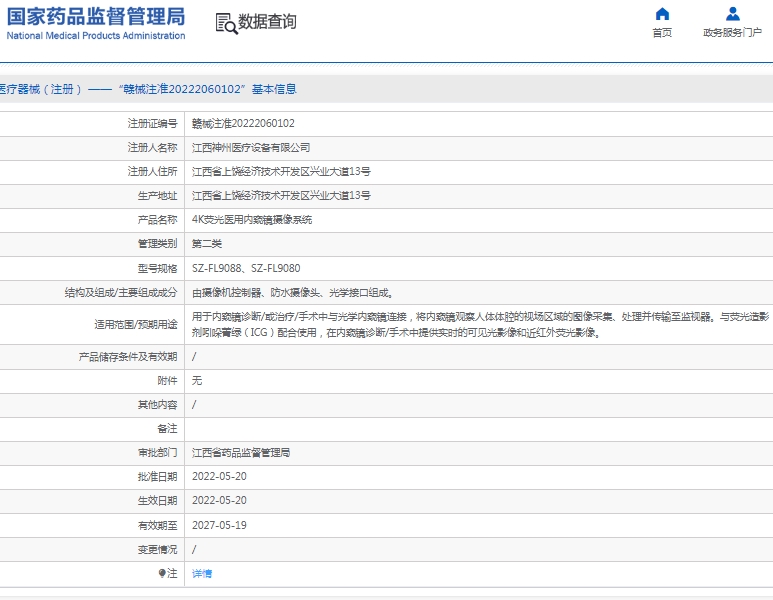Viewport: 773px width, 600px height.
Task: Select model spec SZ-FL9088、SZ-FL9080
Action: [x=246, y=268]
